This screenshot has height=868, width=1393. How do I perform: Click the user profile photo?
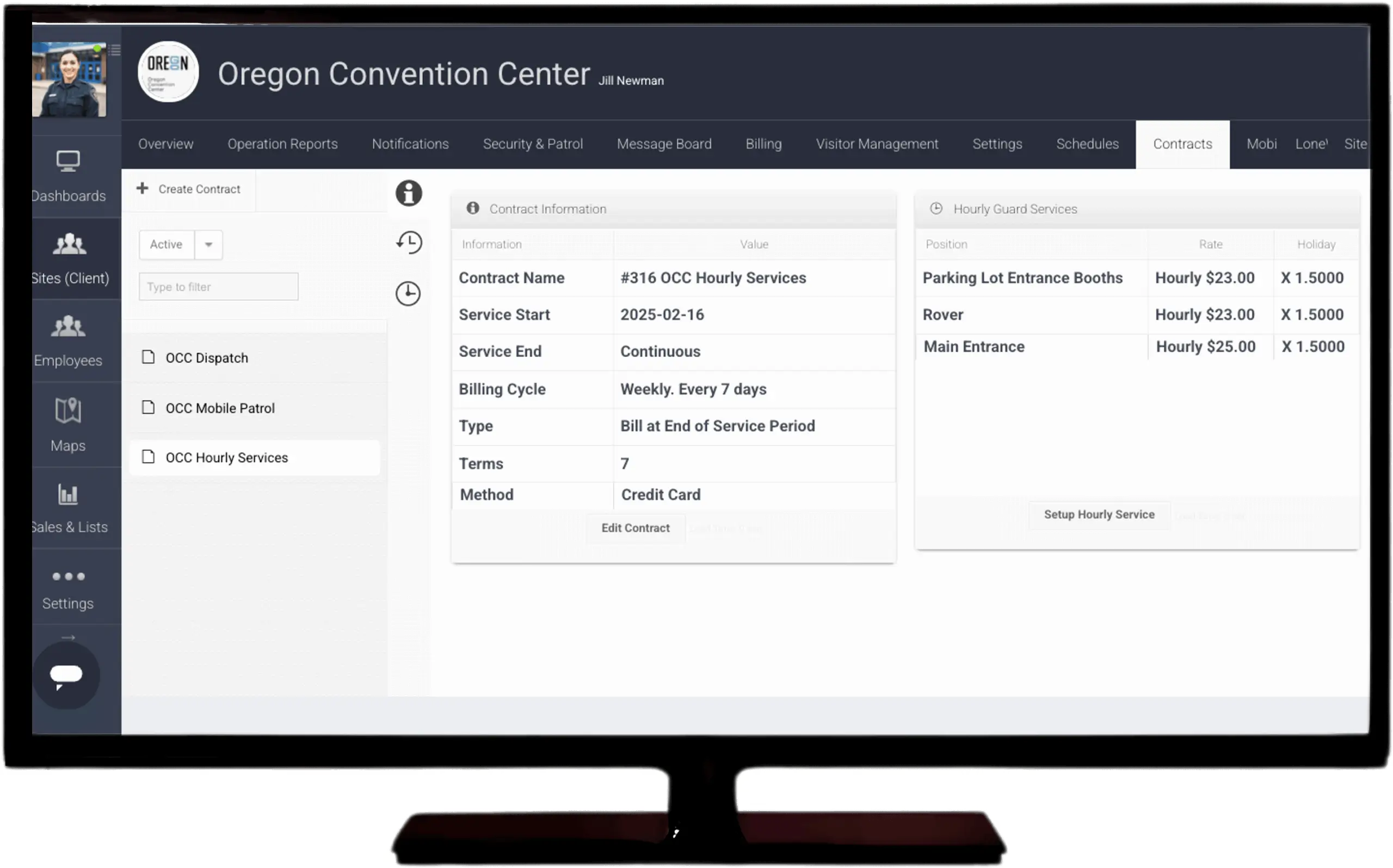tap(69, 79)
